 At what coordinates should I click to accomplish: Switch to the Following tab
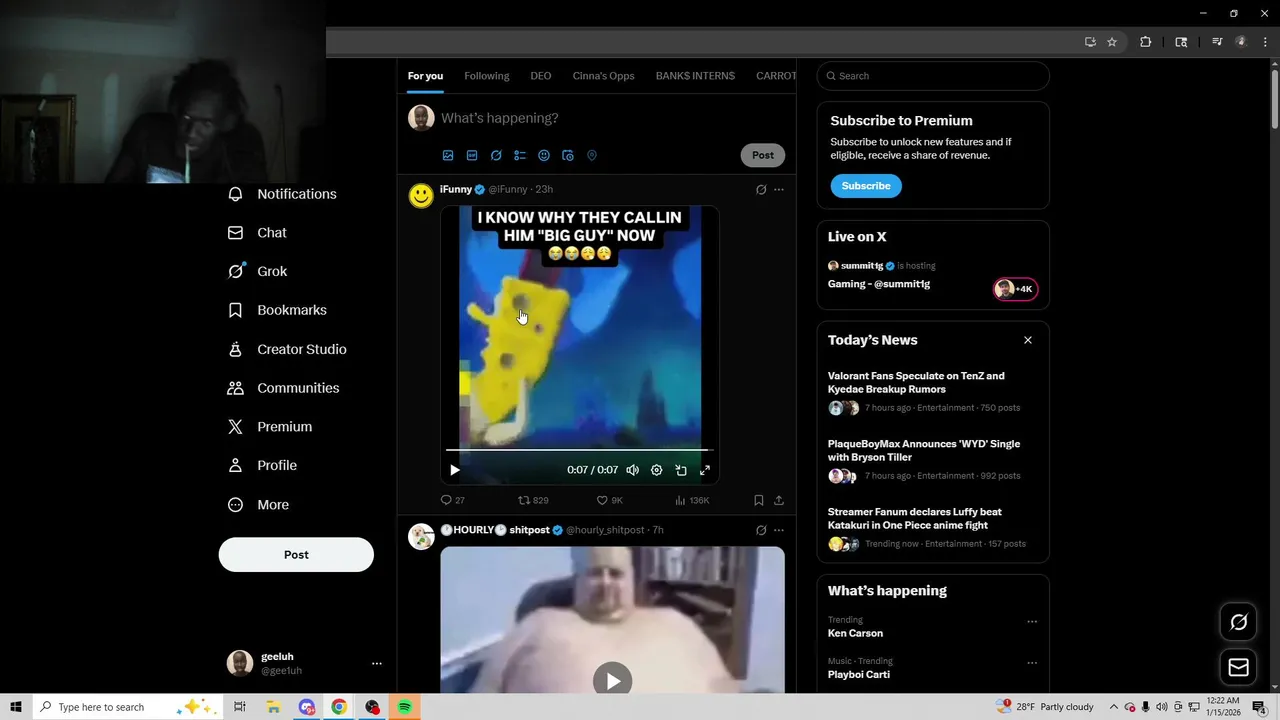[487, 76]
